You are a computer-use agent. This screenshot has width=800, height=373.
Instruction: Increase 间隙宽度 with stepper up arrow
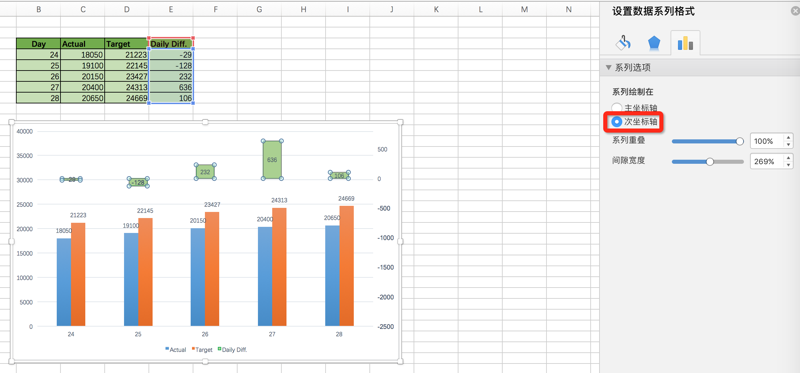pyautogui.click(x=789, y=158)
